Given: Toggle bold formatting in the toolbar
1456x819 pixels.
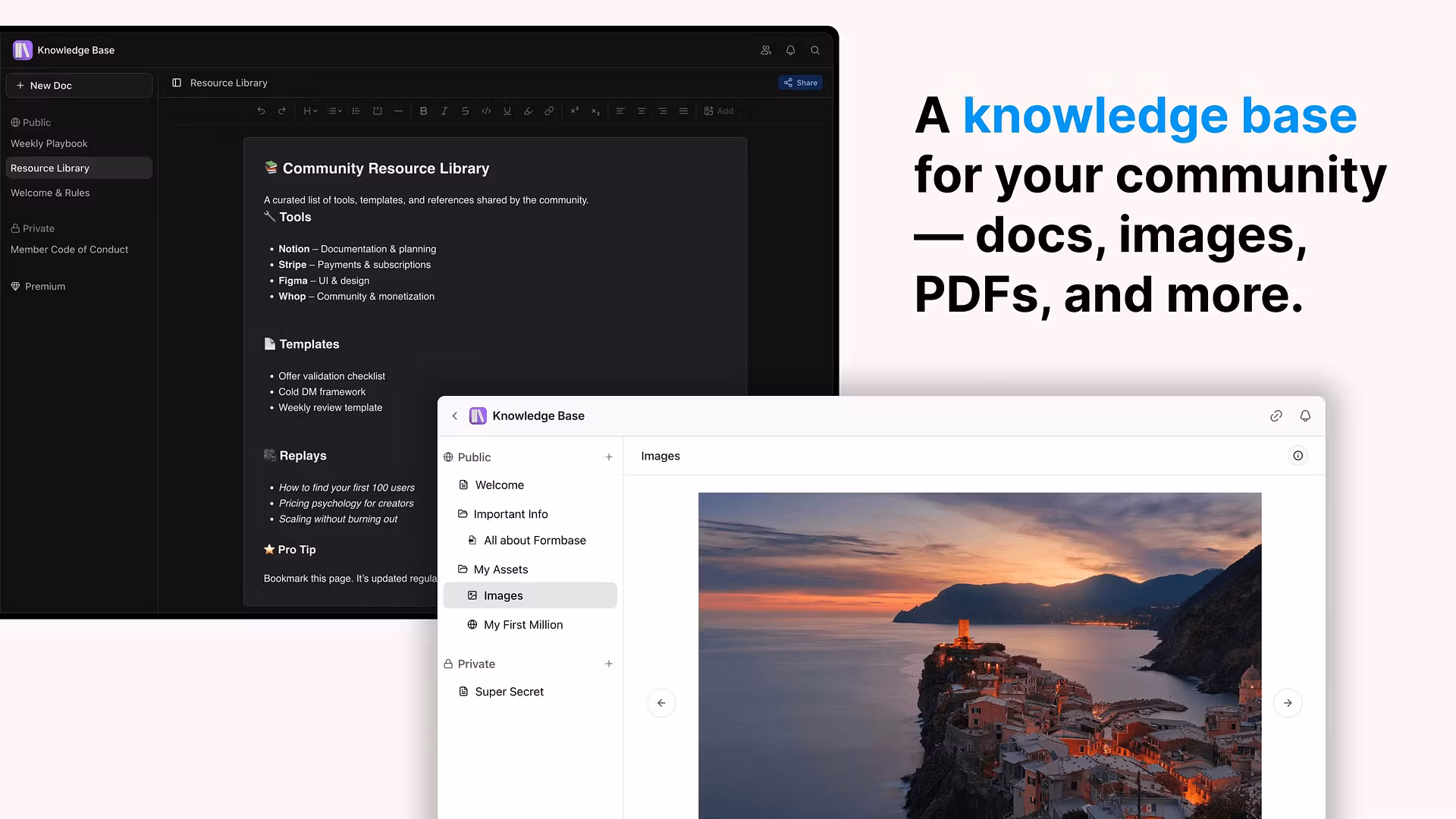Looking at the screenshot, I should coord(423,111).
